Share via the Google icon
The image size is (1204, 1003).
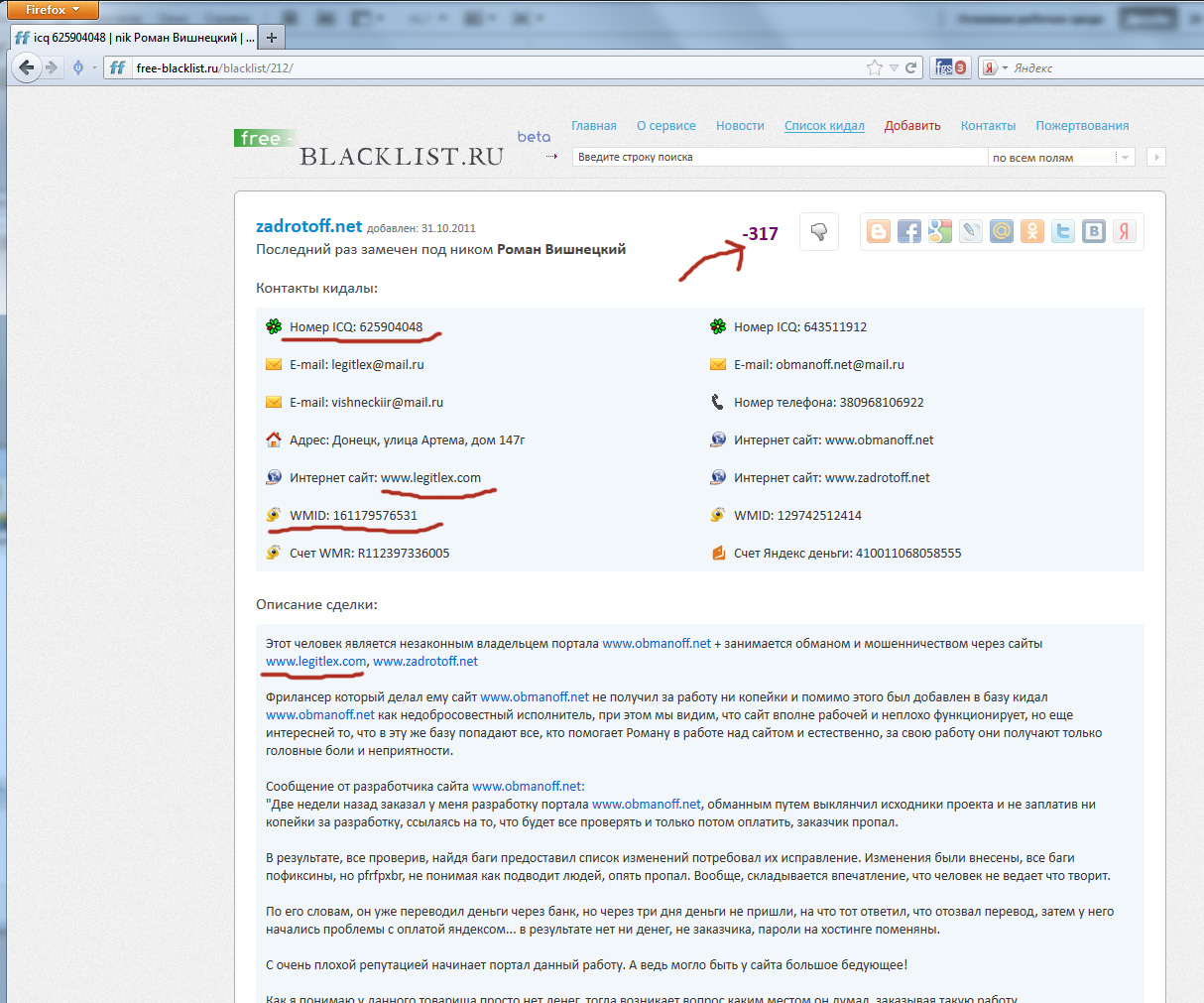coord(940,232)
